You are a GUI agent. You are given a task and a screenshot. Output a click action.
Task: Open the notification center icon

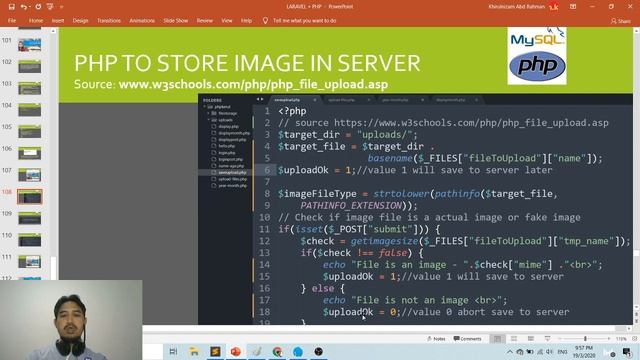pos(627,351)
